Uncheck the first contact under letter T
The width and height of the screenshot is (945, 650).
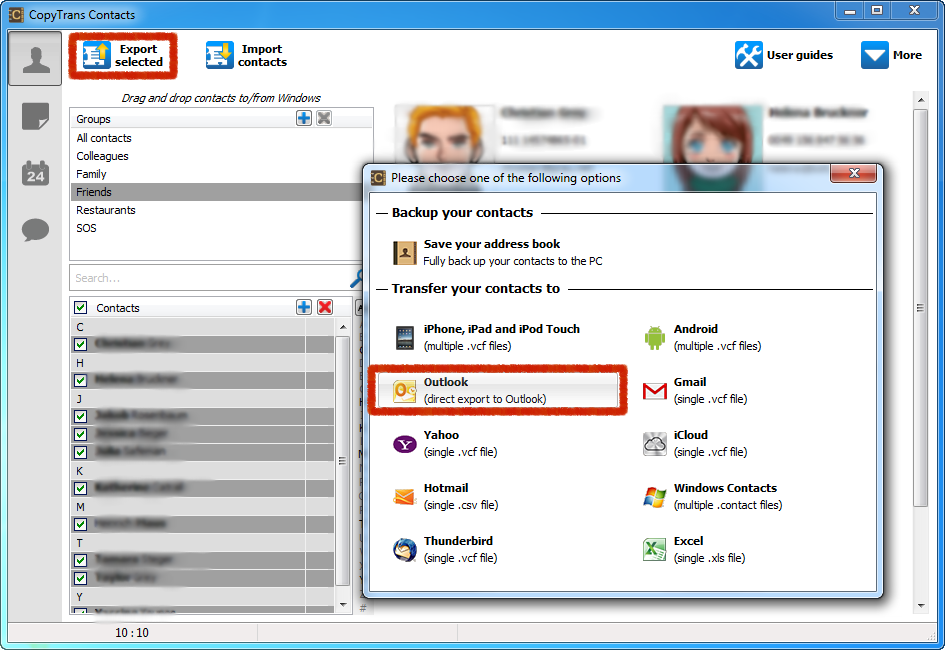coord(81,560)
